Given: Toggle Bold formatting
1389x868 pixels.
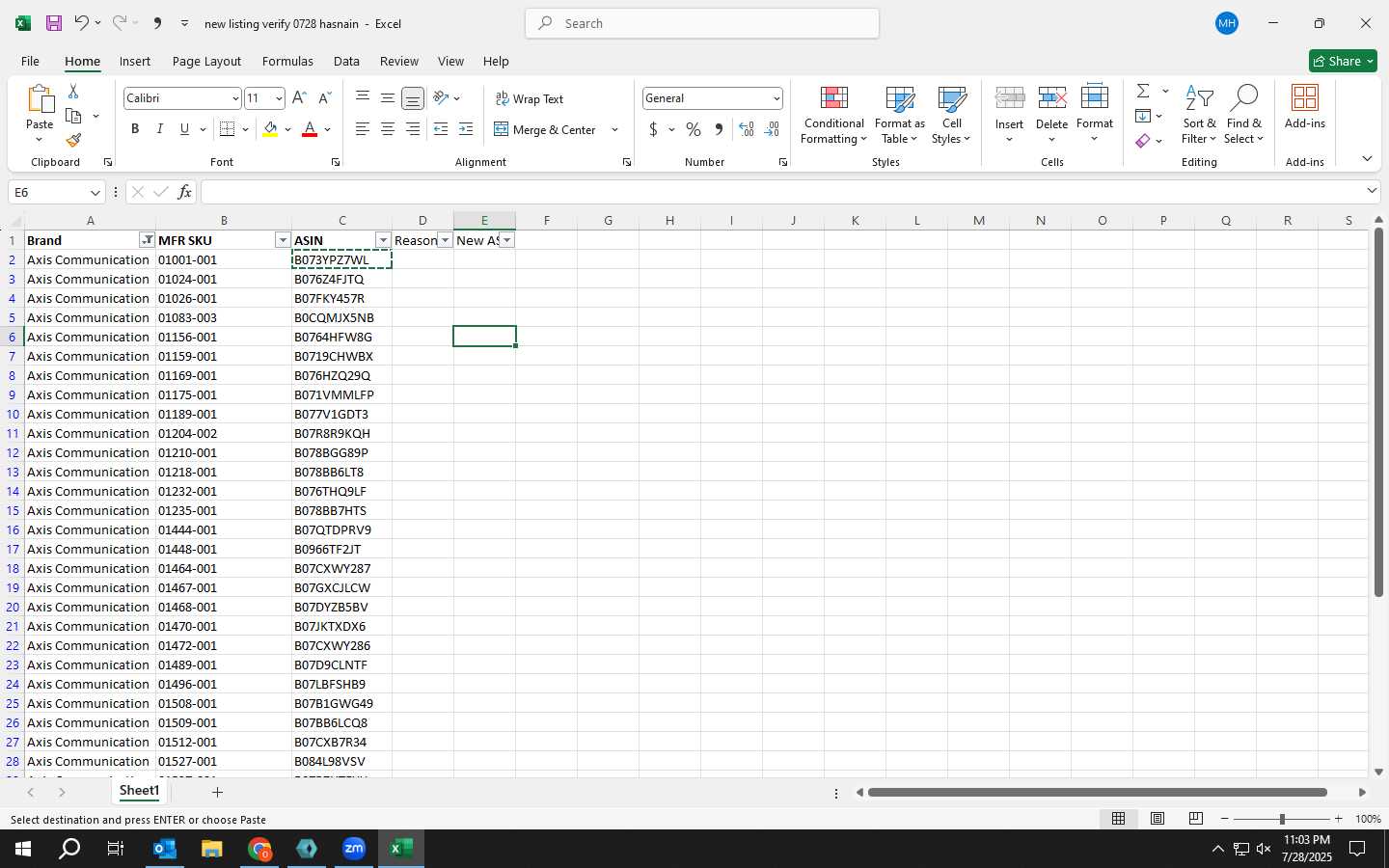Looking at the screenshot, I should 135,129.
